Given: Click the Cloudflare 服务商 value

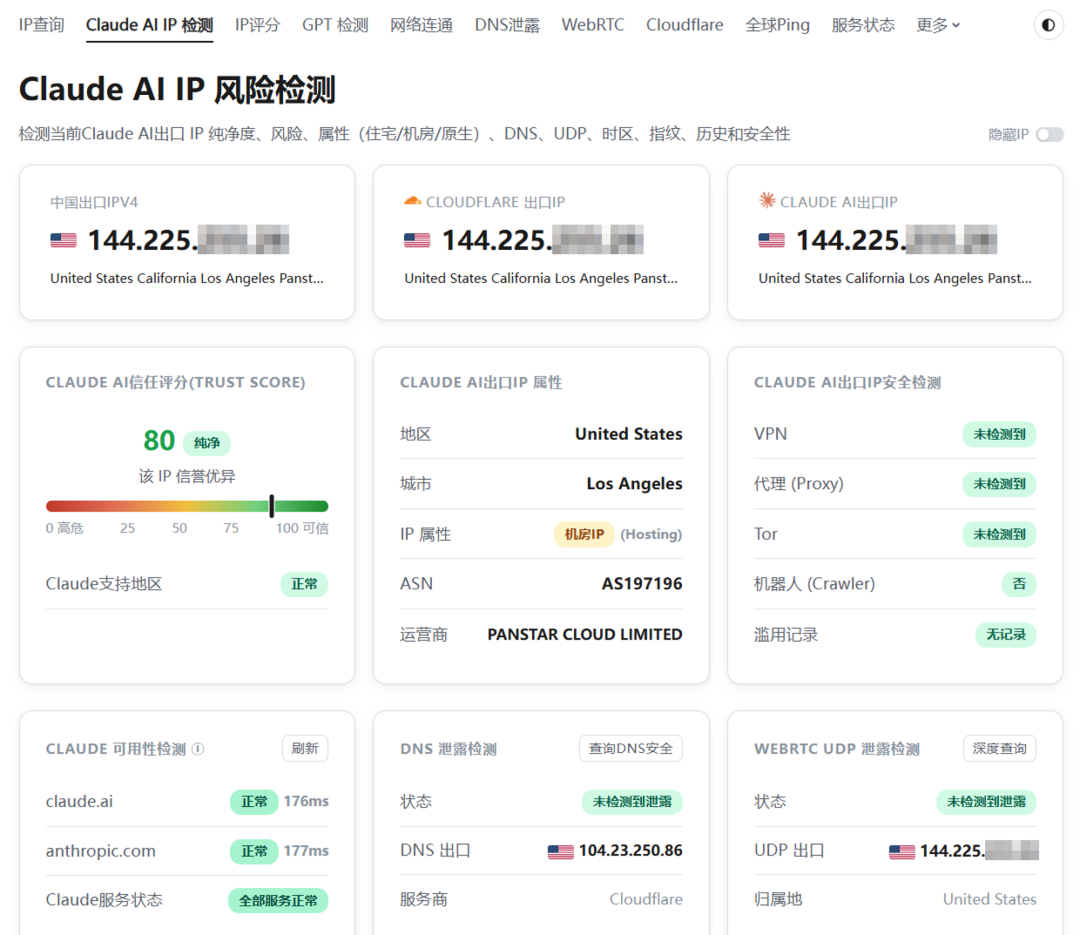Looking at the screenshot, I should (646, 899).
